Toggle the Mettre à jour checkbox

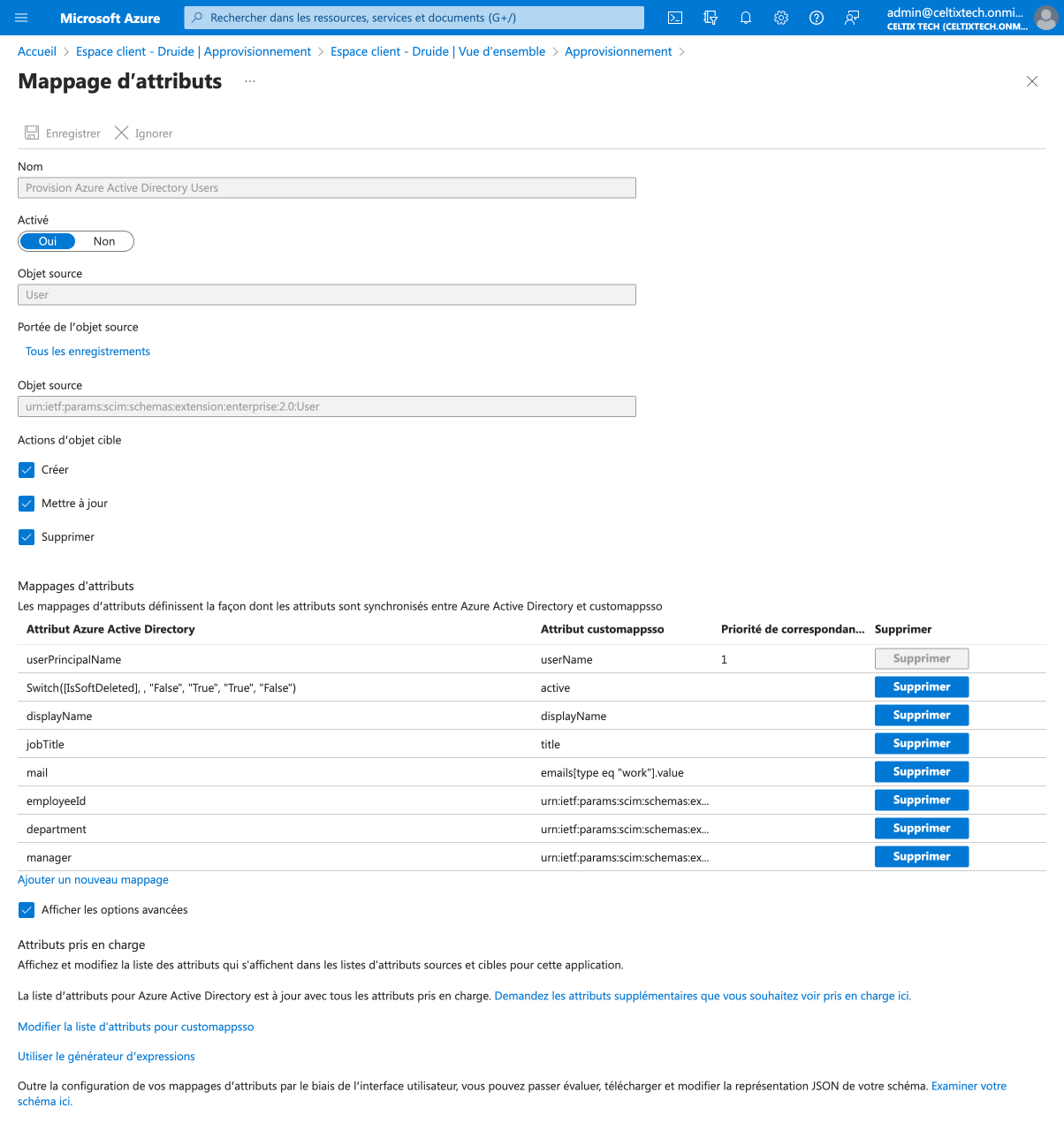[x=27, y=504]
